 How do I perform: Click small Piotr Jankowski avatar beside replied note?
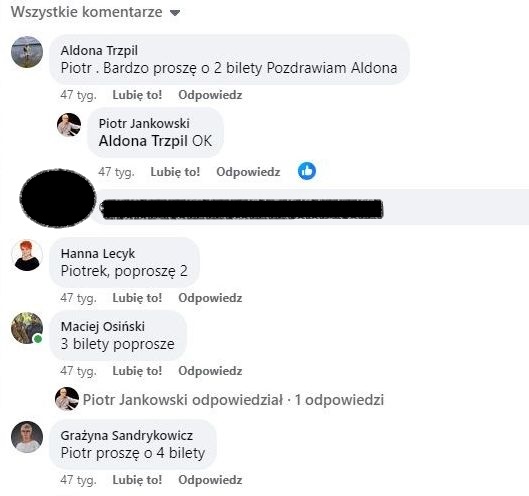67,399
